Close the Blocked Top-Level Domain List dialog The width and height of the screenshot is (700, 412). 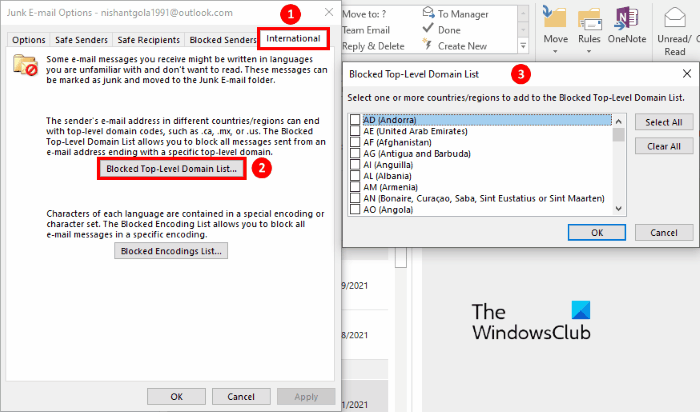point(687,74)
